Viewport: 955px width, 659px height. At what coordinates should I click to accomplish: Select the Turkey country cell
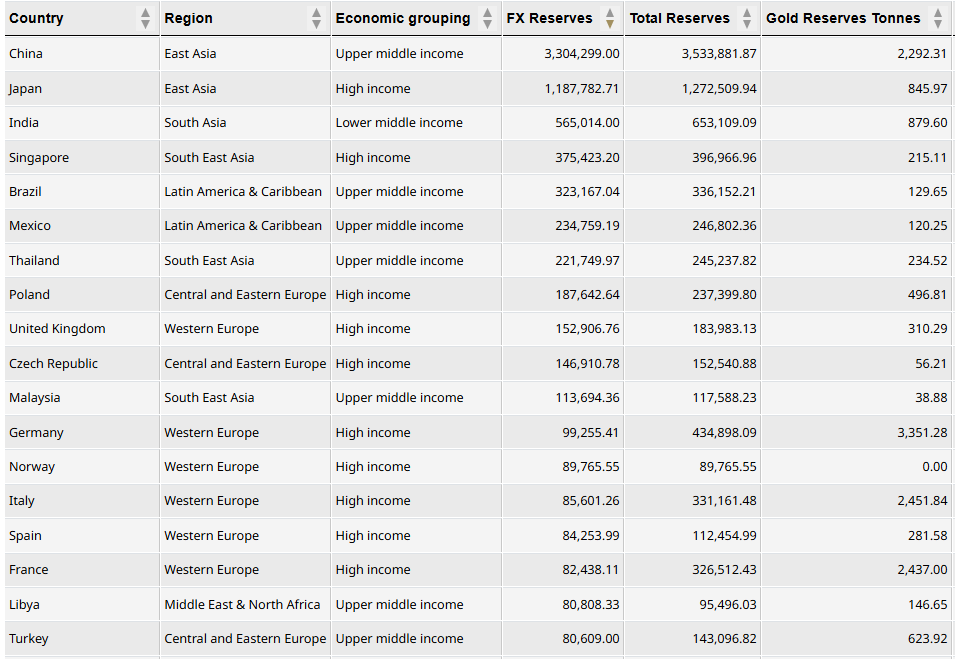[82, 638]
